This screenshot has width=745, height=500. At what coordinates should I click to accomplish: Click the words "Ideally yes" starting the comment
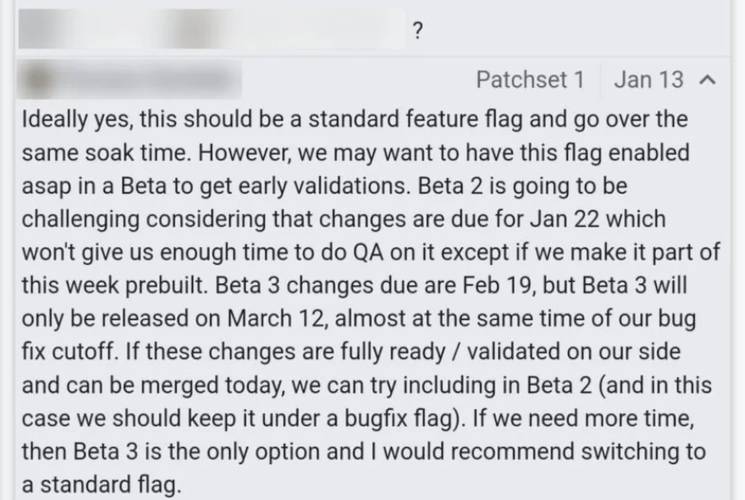[77, 119]
